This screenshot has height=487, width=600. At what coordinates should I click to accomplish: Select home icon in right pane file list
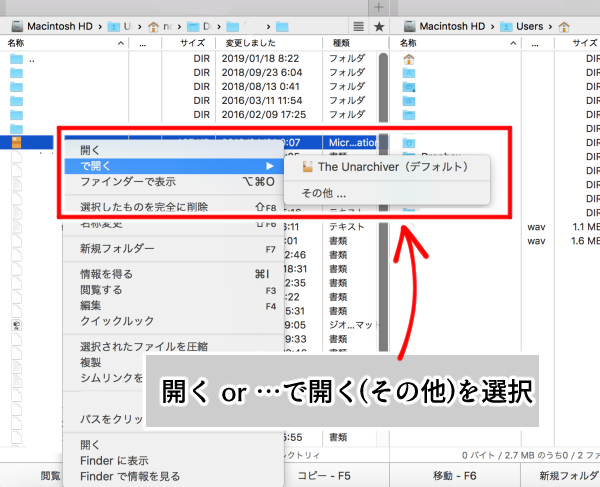coord(409,59)
